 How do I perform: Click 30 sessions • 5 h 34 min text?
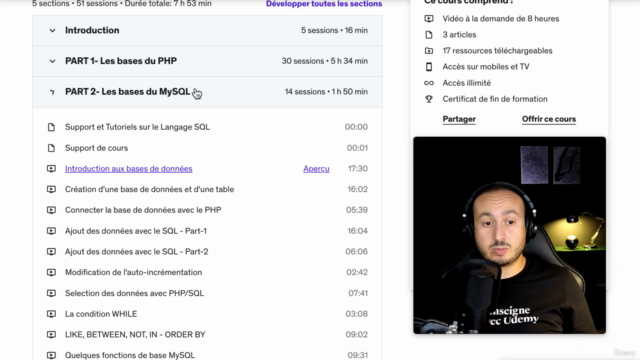325,61
